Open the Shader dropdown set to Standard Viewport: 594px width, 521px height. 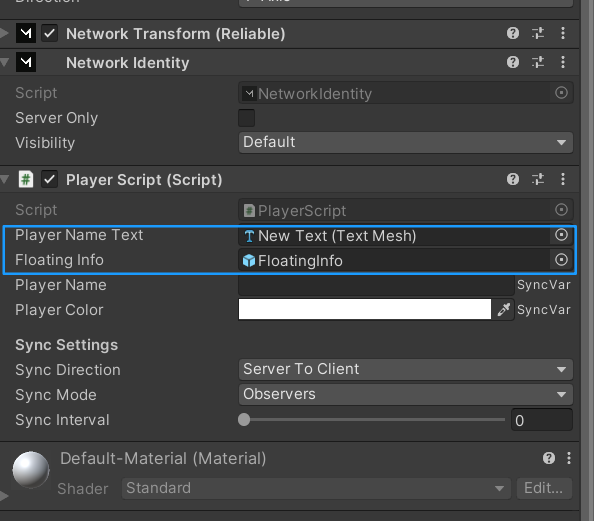coord(316,488)
